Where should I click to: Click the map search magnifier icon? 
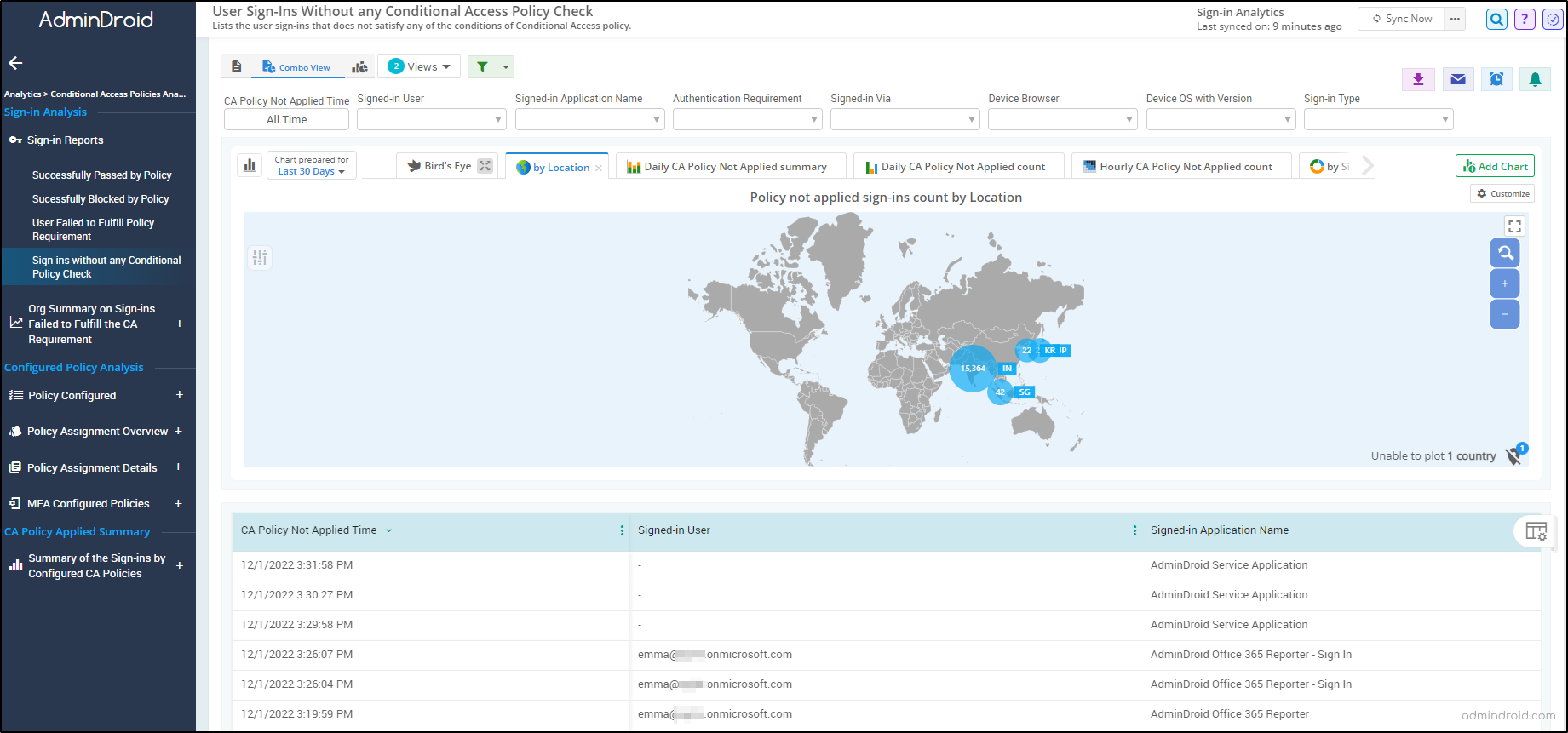(x=1505, y=253)
